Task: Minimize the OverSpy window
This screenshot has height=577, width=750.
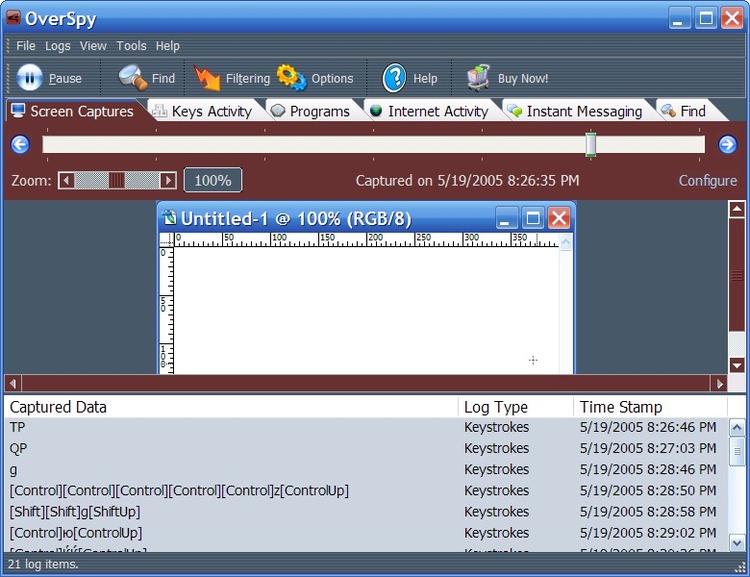Action: coord(679,18)
